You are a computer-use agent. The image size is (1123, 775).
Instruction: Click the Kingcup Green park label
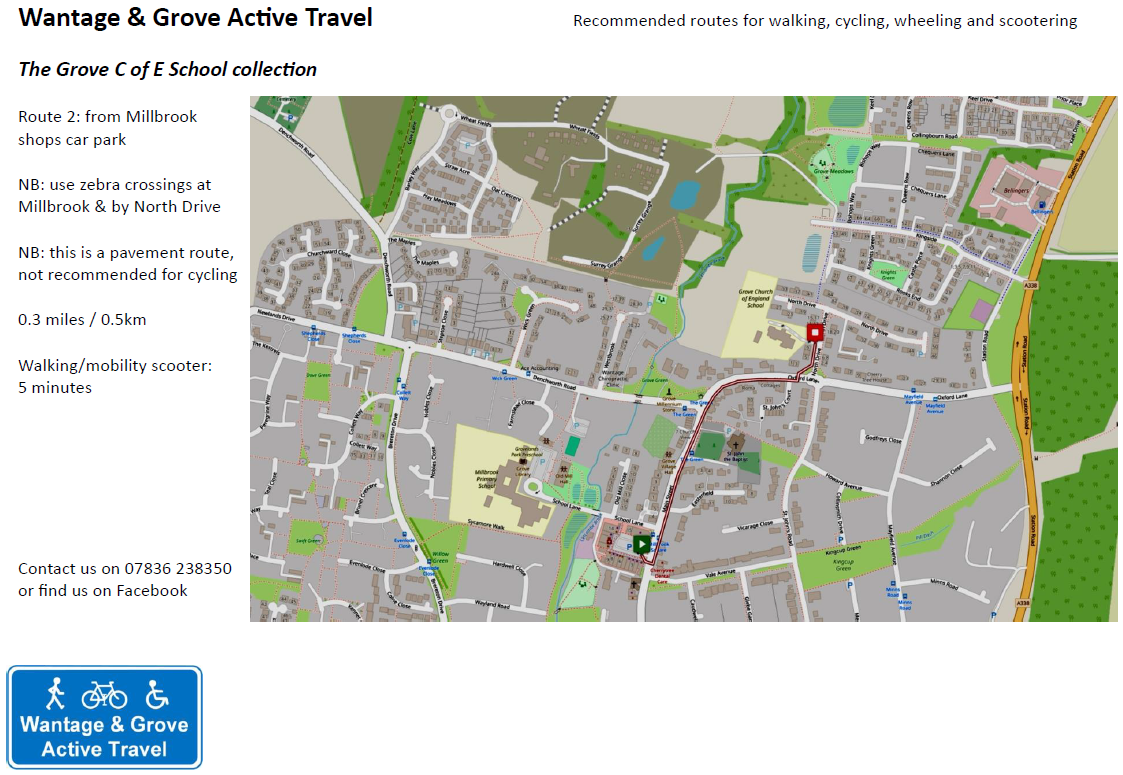pos(843,565)
